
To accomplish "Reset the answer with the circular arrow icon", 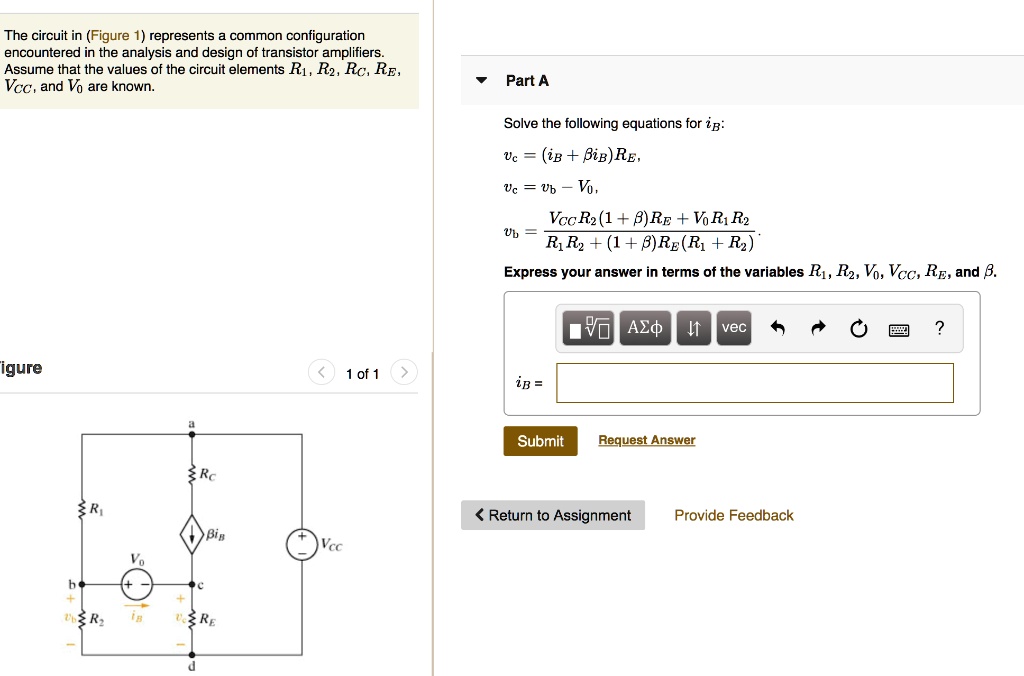I will pos(858,327).
